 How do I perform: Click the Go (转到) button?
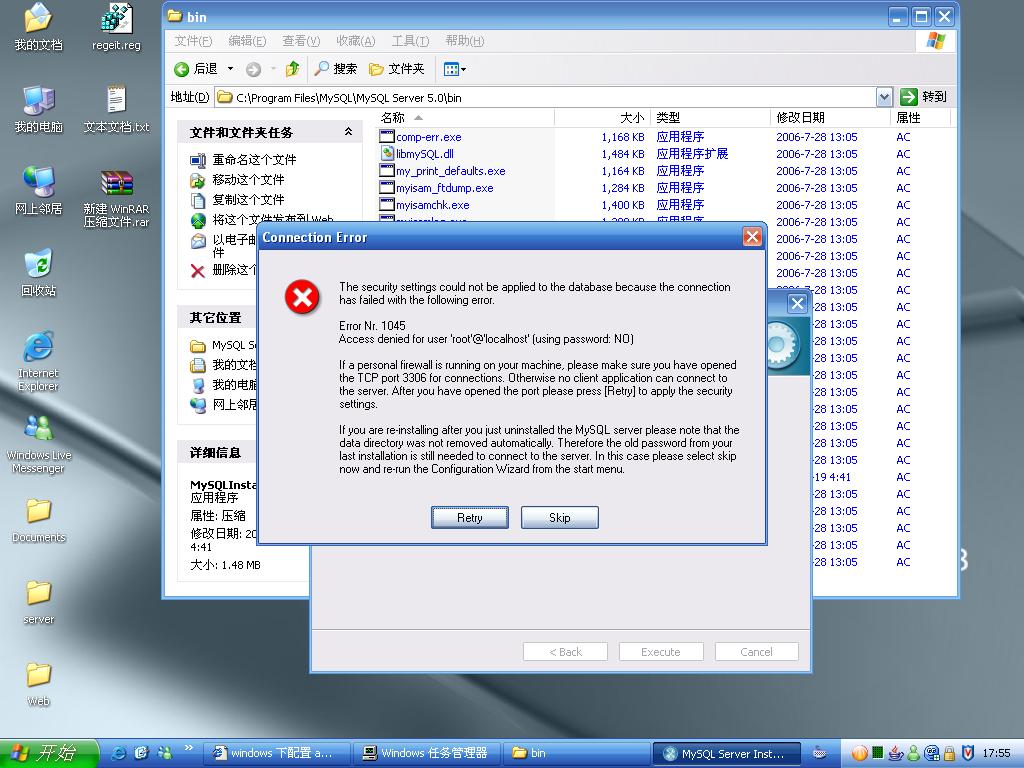tap(923, 97)
